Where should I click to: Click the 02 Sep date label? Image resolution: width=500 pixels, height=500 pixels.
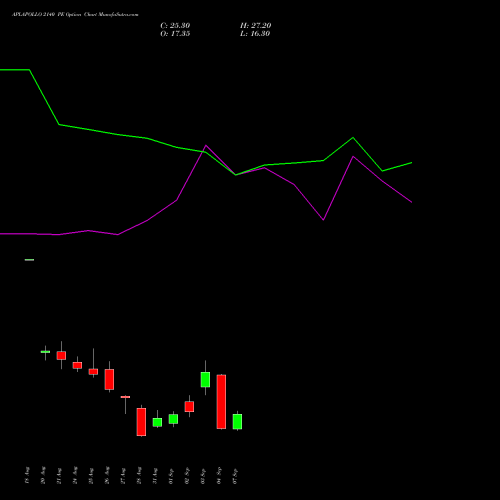point(187,475)
